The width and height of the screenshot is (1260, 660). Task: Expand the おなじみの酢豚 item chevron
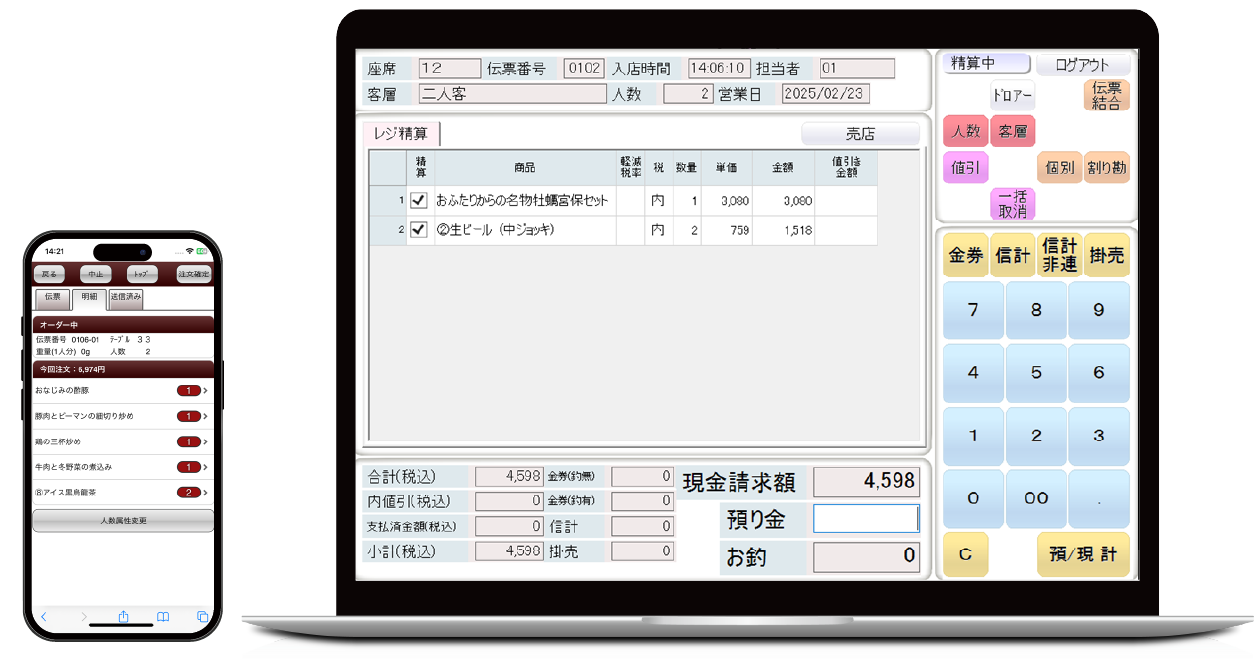tap(205, 391)
